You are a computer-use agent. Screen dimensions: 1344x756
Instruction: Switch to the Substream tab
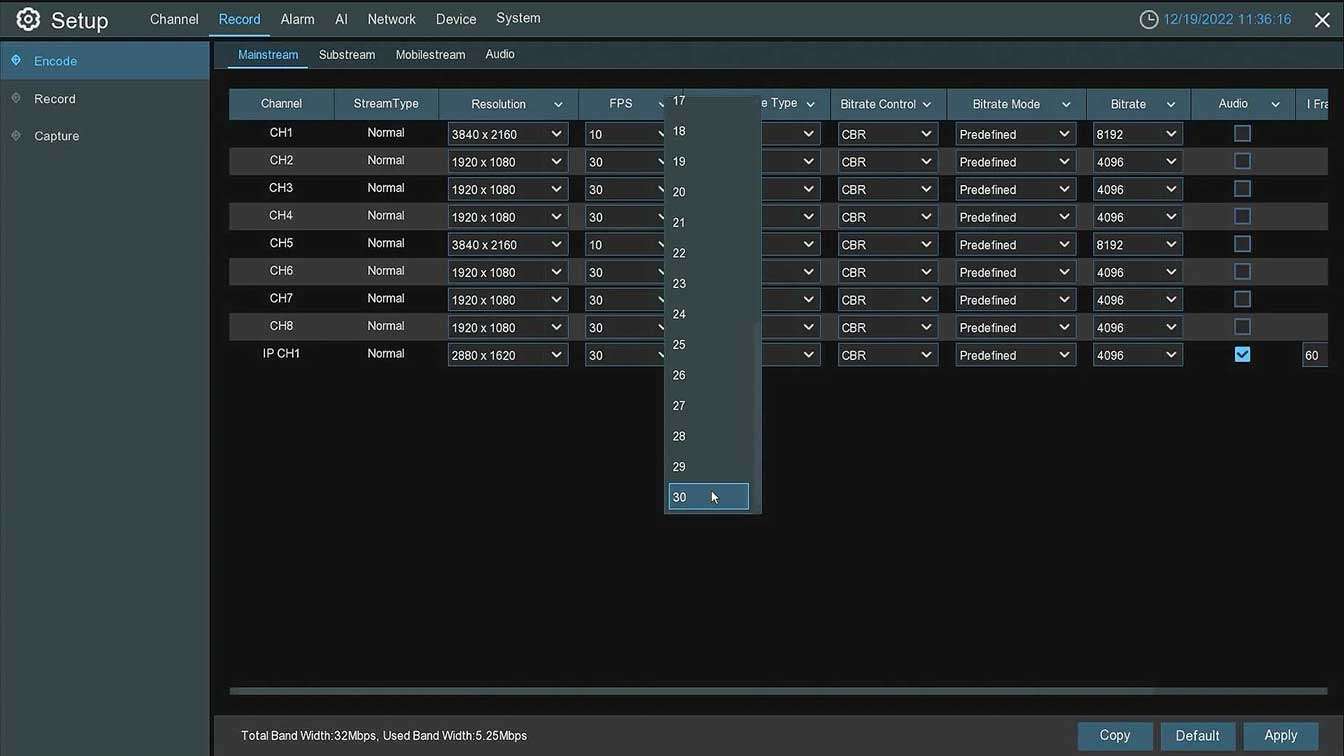tap(347, 55)
